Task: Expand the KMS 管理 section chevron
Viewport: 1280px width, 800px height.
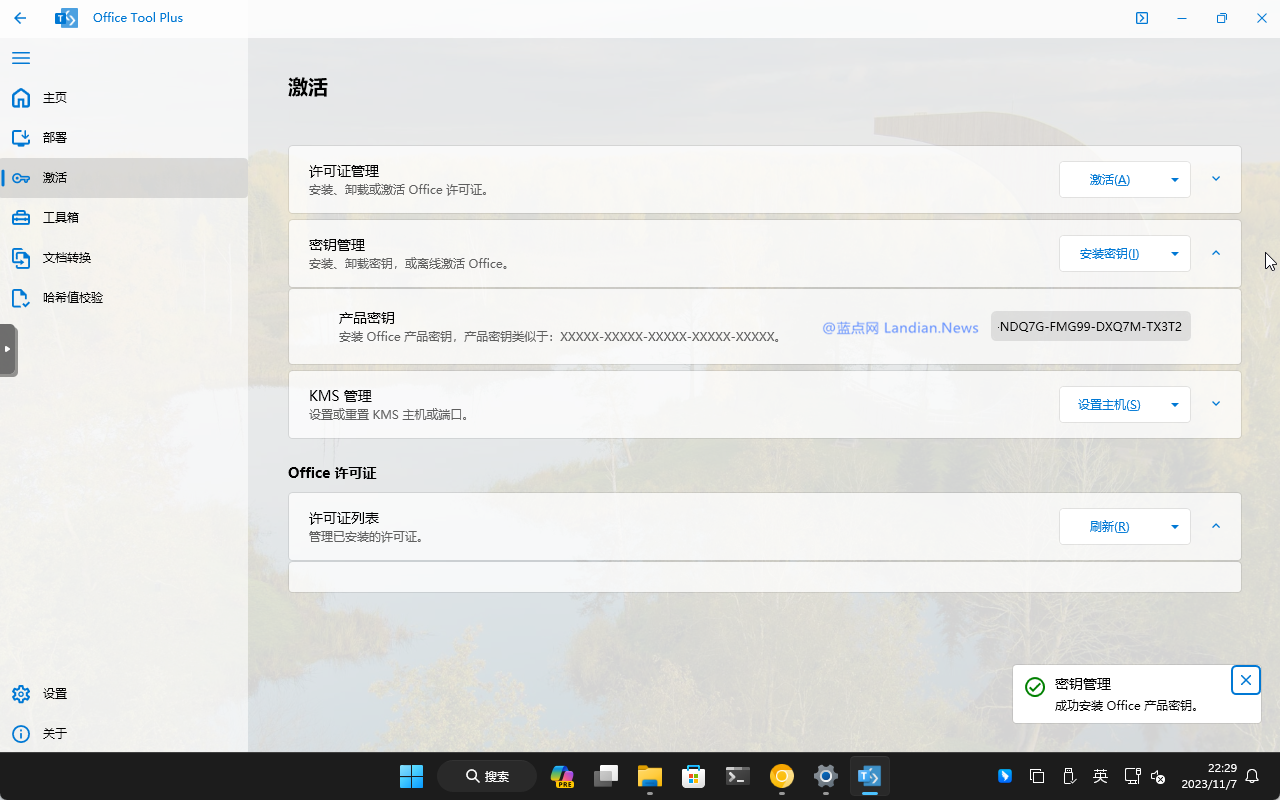Action: coord(1216,404)
